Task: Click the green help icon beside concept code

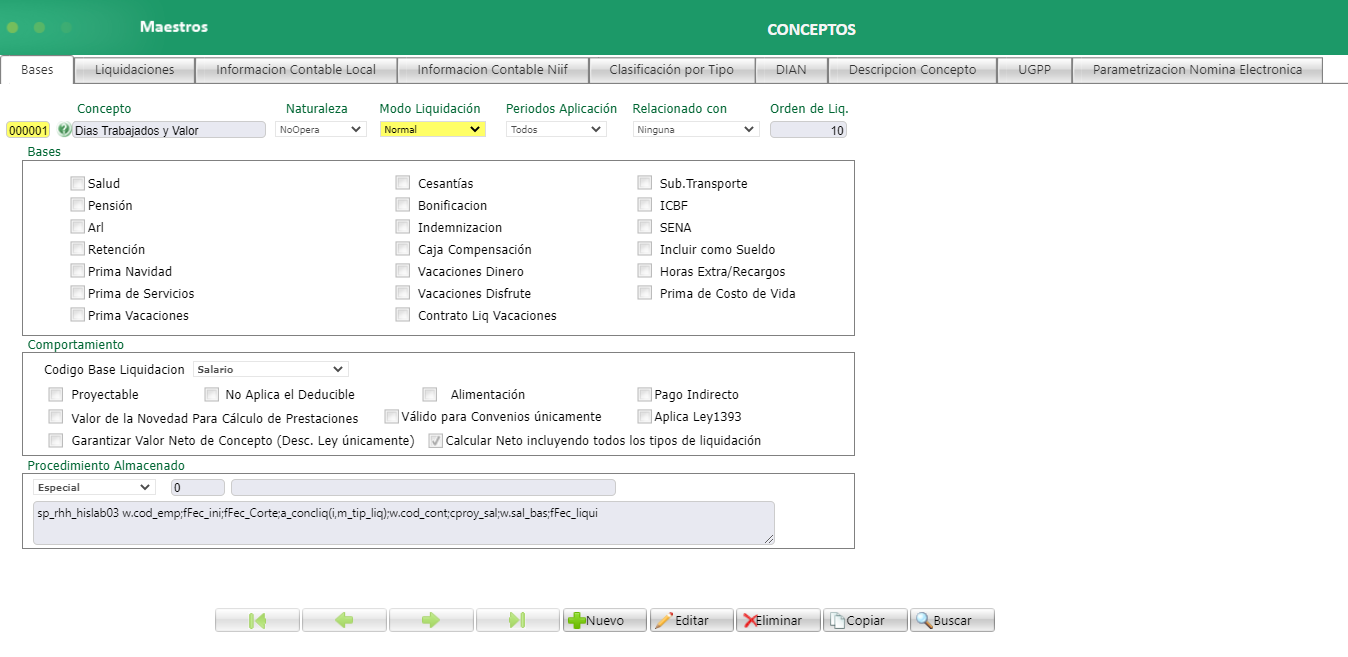Action: pos(65,129)
